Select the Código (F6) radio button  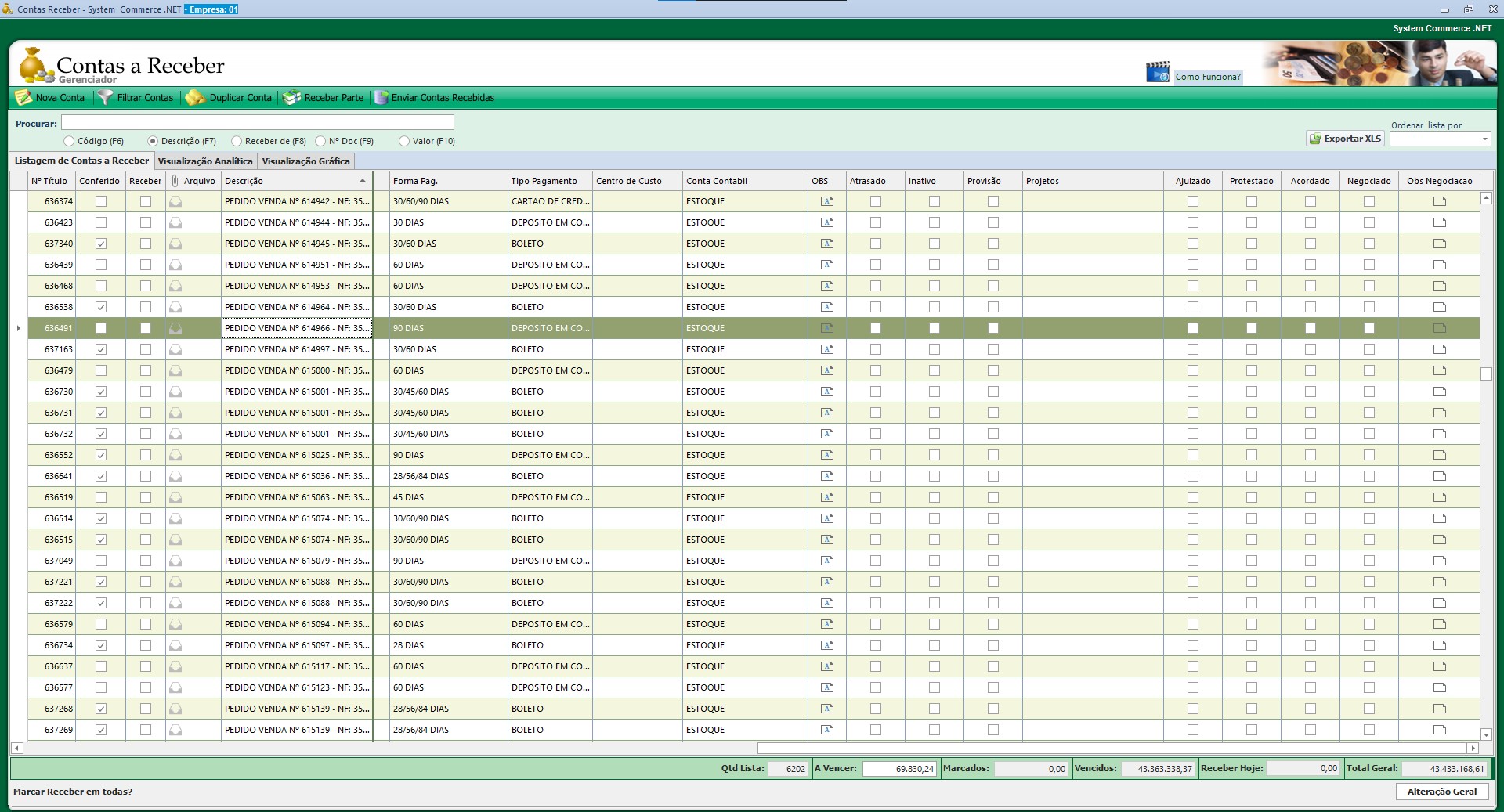point(70,141)
